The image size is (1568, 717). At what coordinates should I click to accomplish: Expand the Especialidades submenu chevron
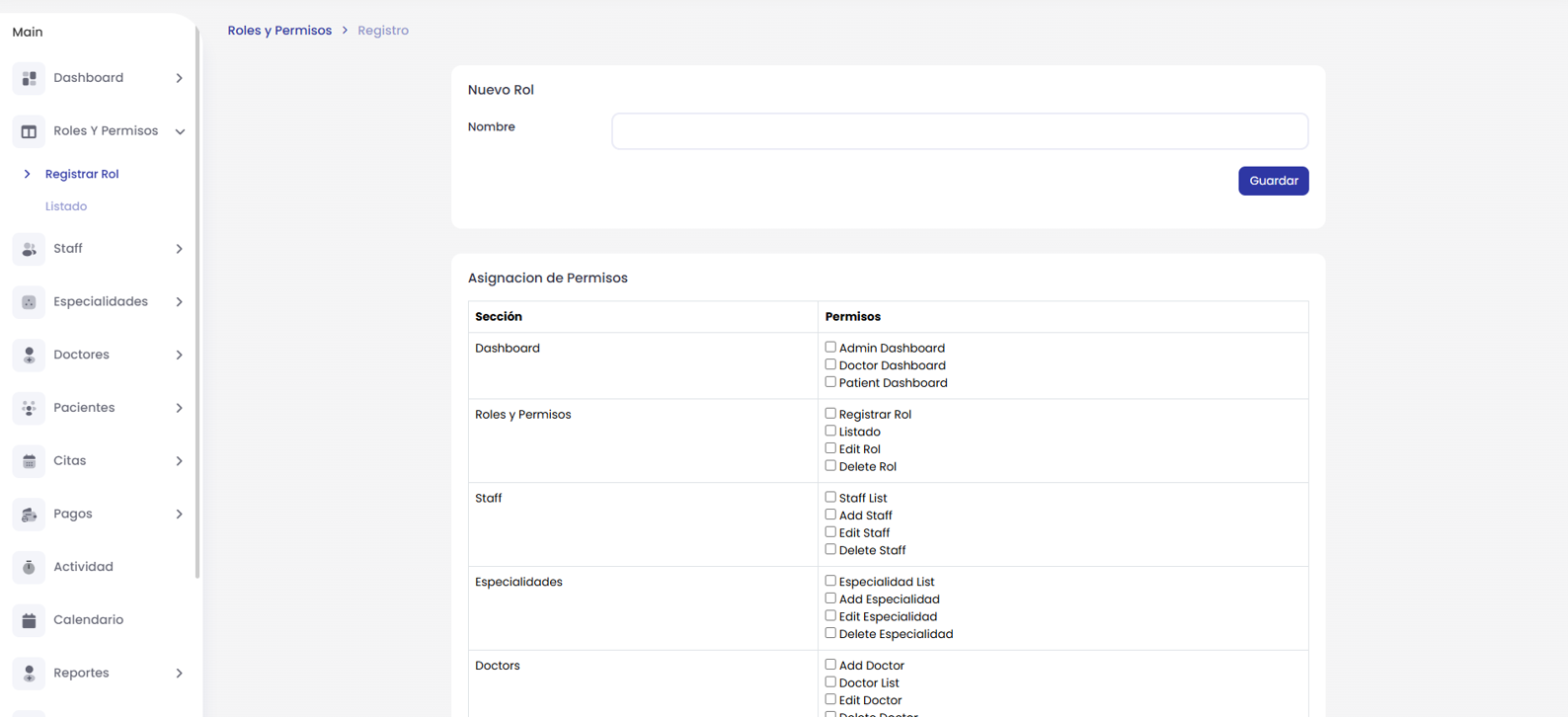point(179,302)
